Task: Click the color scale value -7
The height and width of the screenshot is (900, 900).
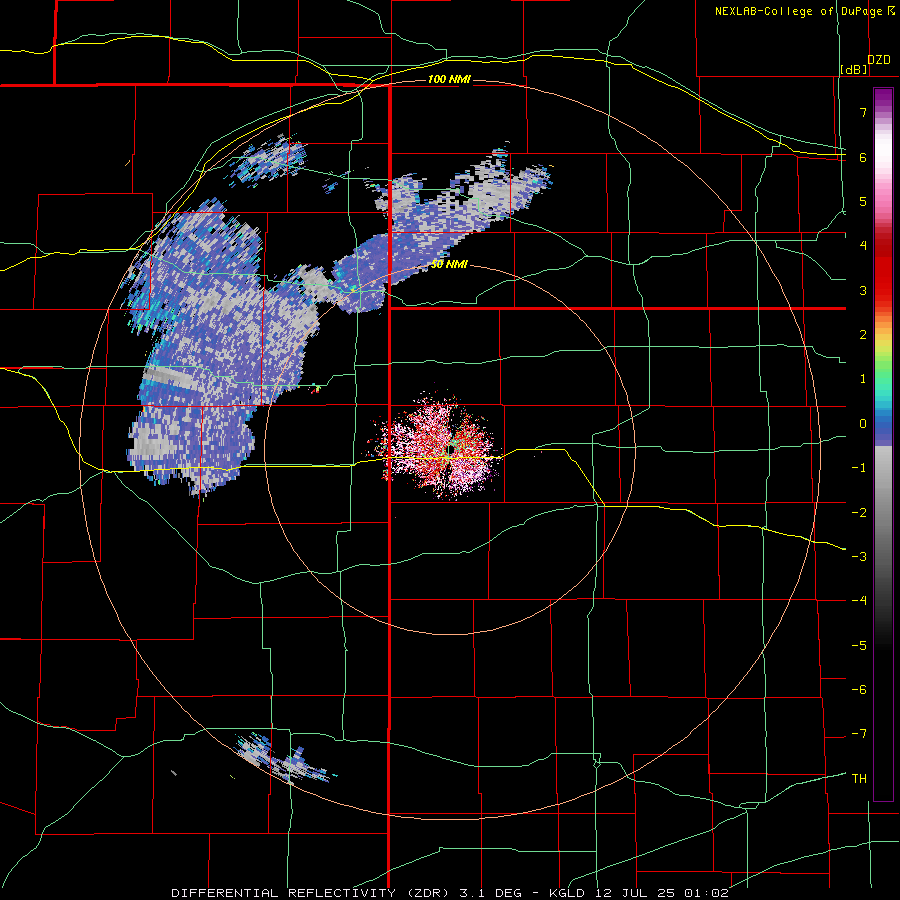Action: [859, 734]
